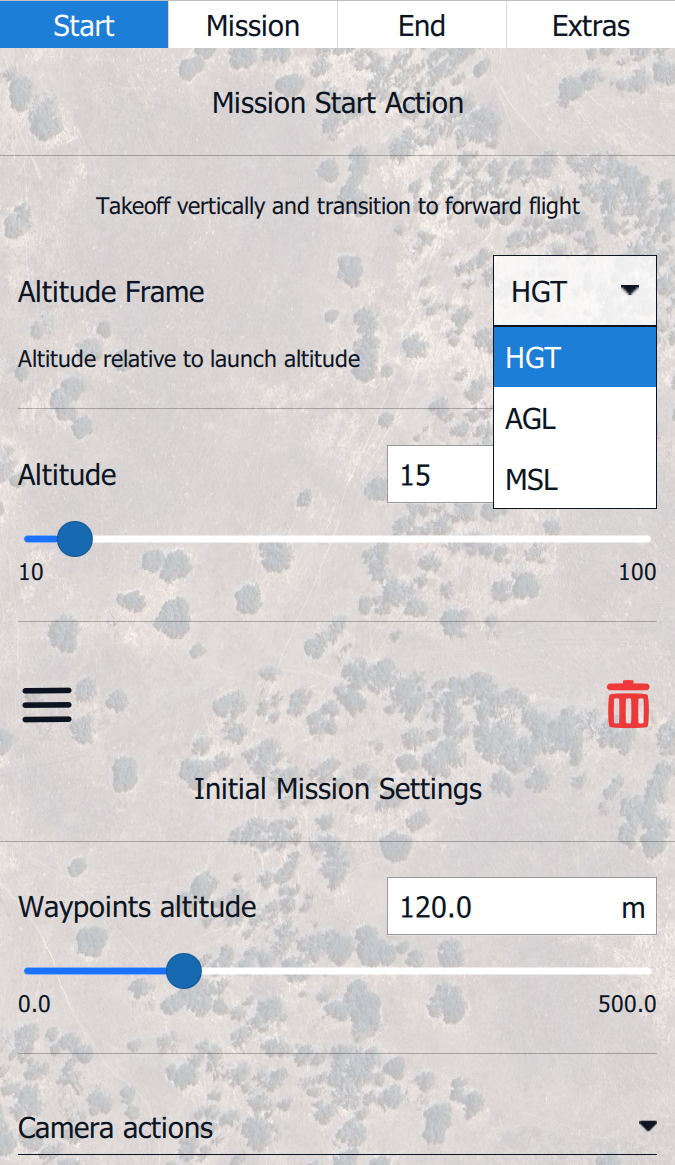Open the hamburger menu icon
Screen dimensions: 675x1165
coord(47,705)
